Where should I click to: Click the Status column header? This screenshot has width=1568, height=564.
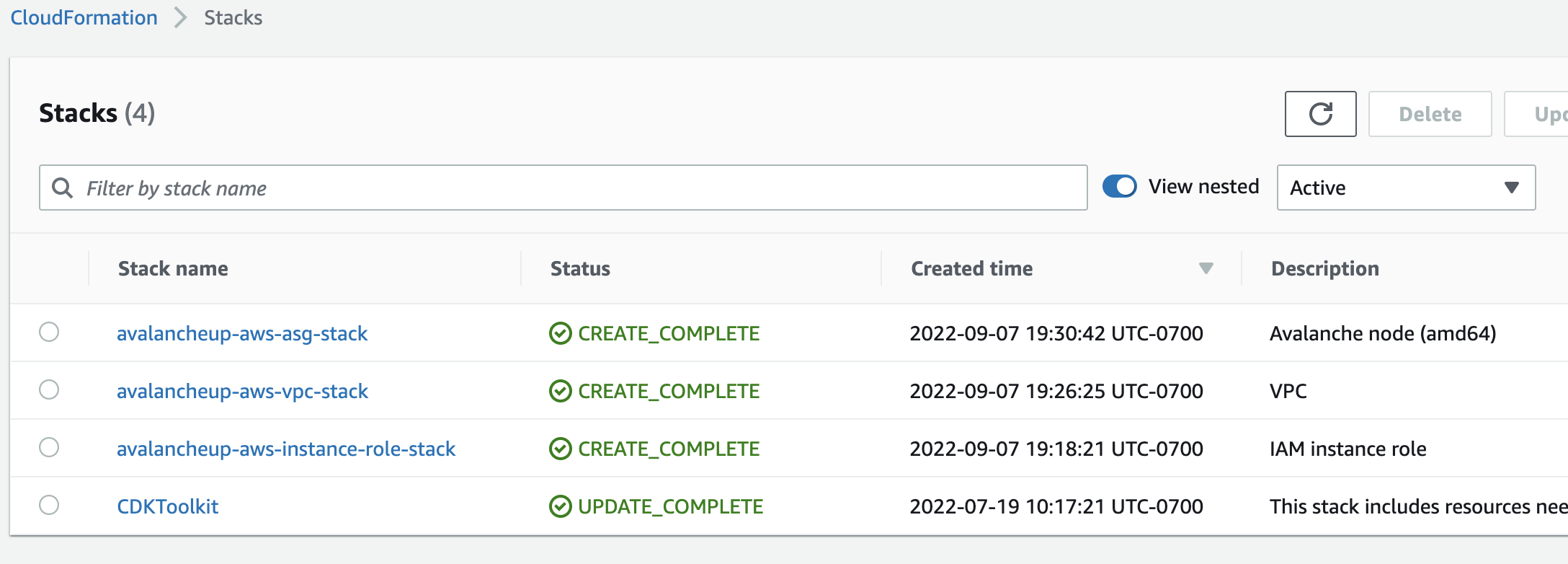580,268
